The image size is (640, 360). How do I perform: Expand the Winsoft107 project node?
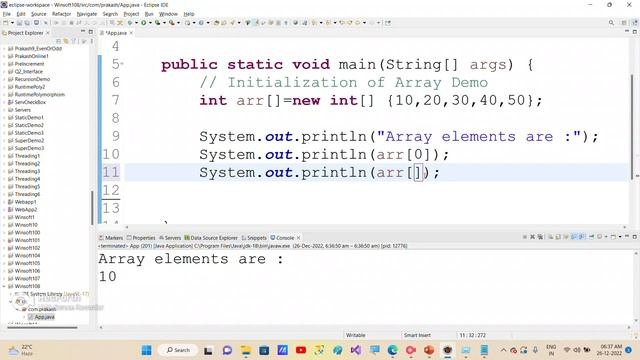click(x=4, y=278)
